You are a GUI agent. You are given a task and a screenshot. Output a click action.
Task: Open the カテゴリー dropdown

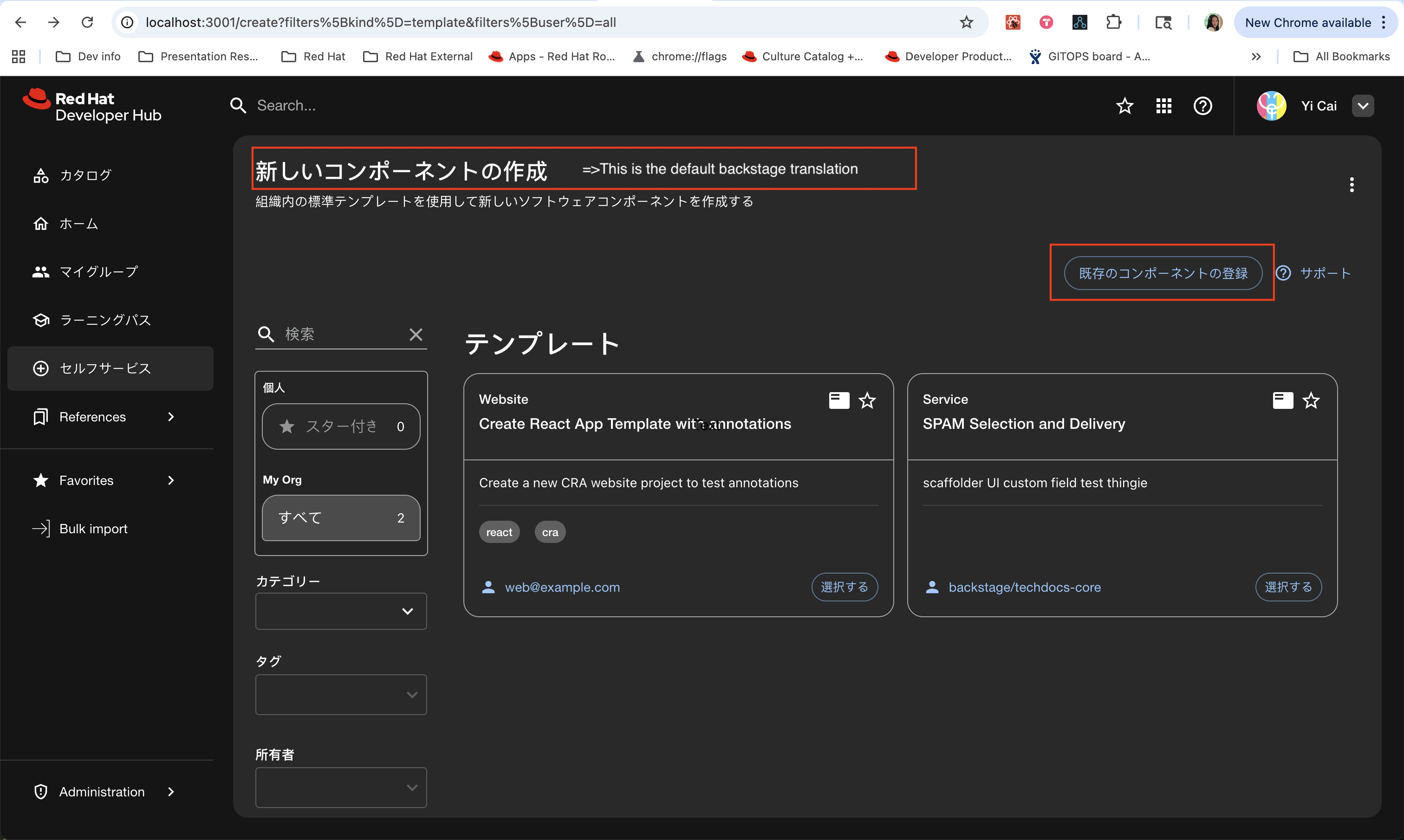tap(341, 611)
